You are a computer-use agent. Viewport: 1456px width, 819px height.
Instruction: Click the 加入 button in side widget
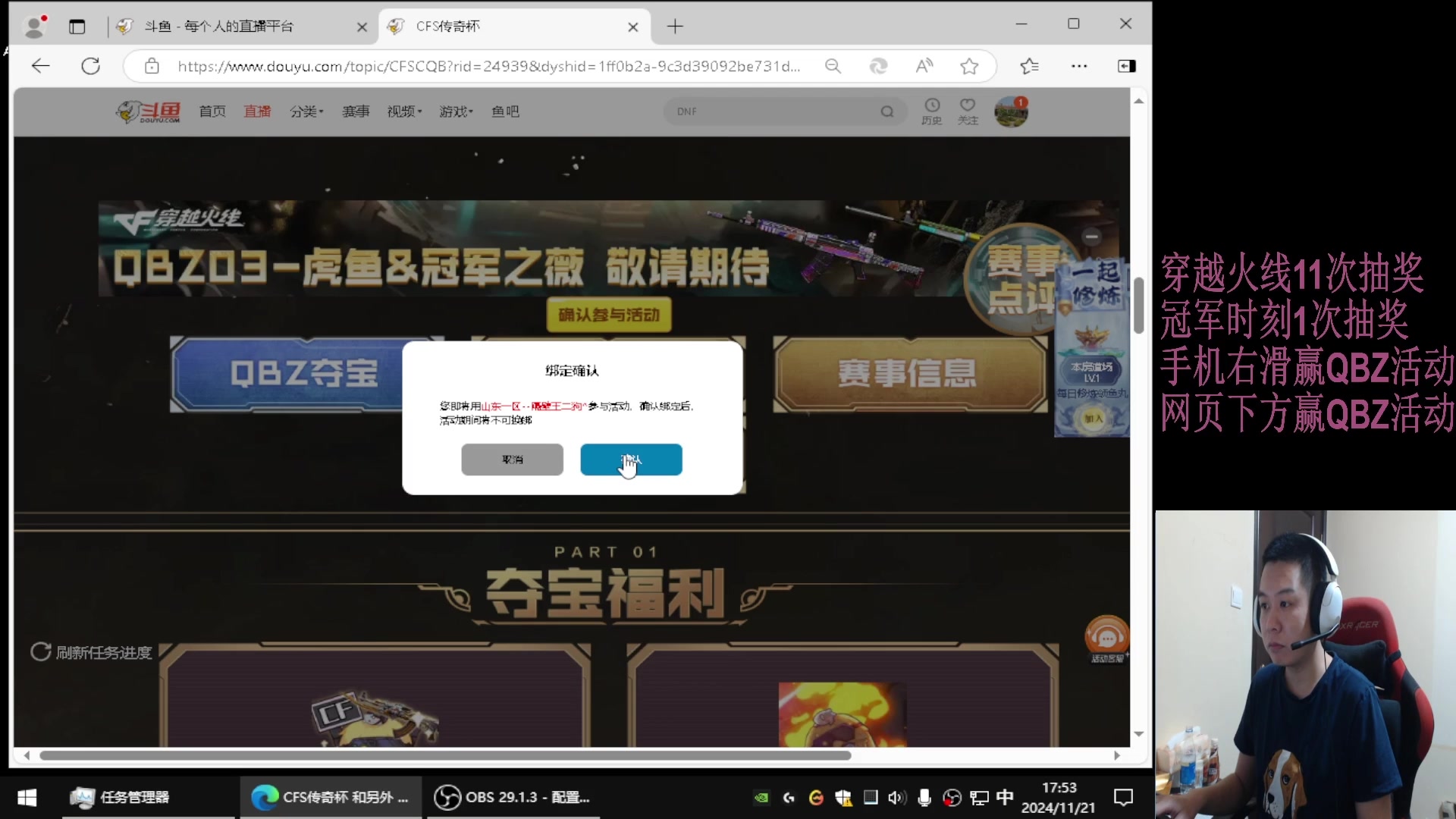point(1093,419)
